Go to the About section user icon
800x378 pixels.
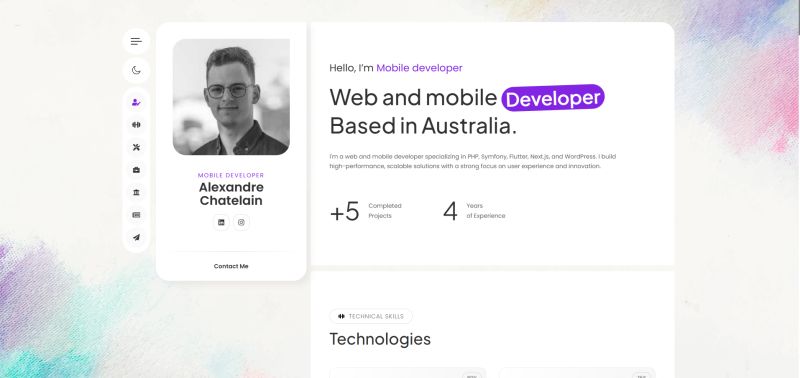pos(136,103)
